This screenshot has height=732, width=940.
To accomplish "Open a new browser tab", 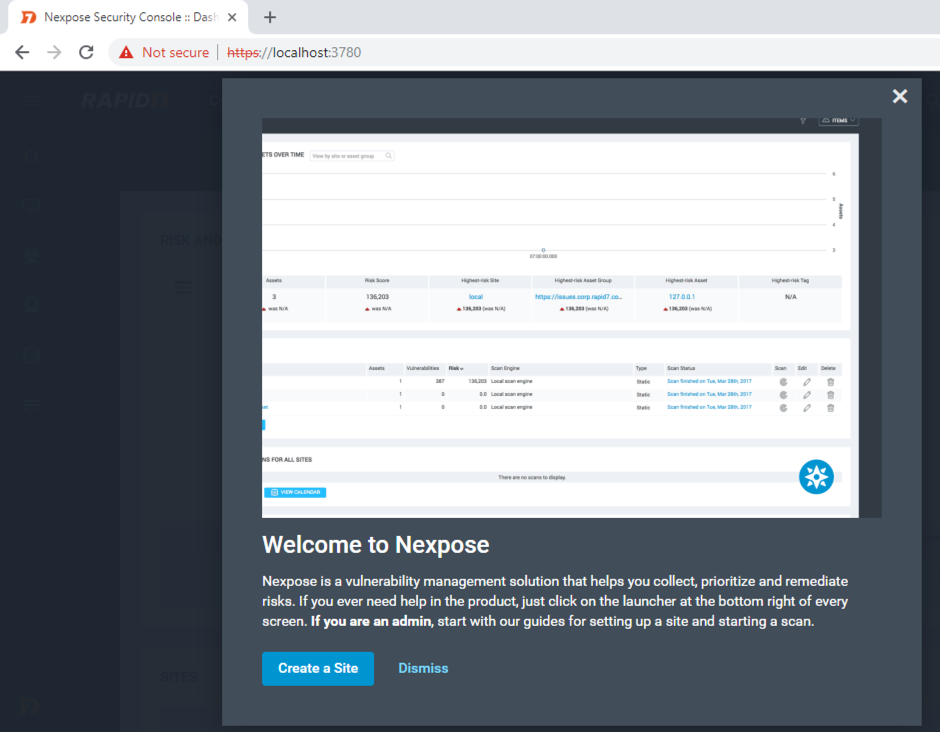I will click(x=270, y=17).
